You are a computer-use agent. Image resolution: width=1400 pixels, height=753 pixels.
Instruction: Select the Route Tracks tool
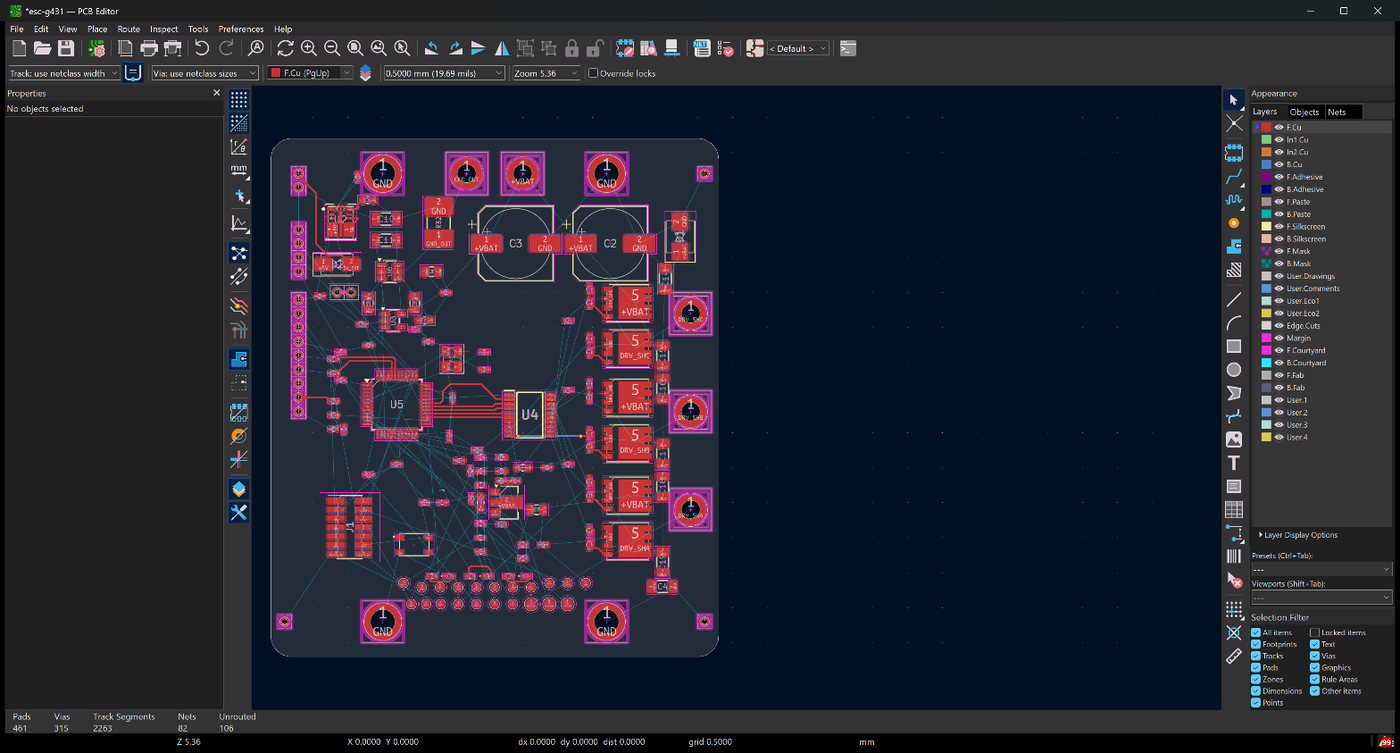[x=1234, y=177]
